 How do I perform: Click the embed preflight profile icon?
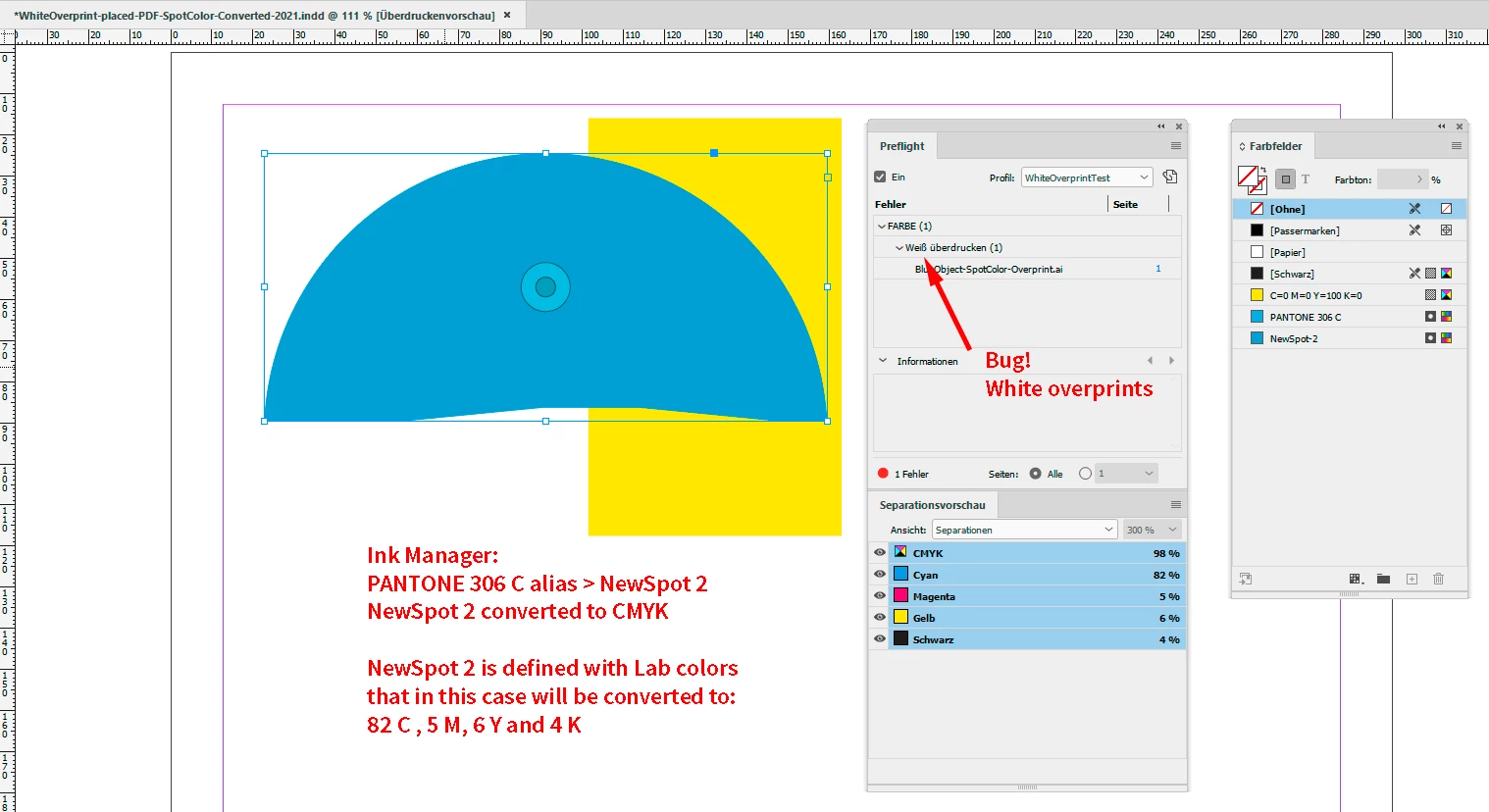point(1169,177)
